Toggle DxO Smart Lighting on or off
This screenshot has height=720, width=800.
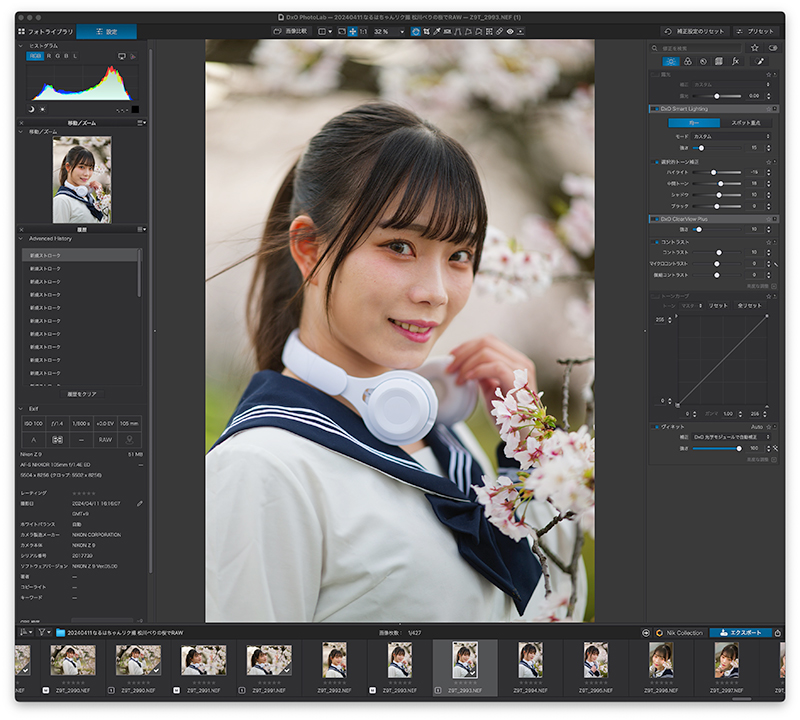654,109
